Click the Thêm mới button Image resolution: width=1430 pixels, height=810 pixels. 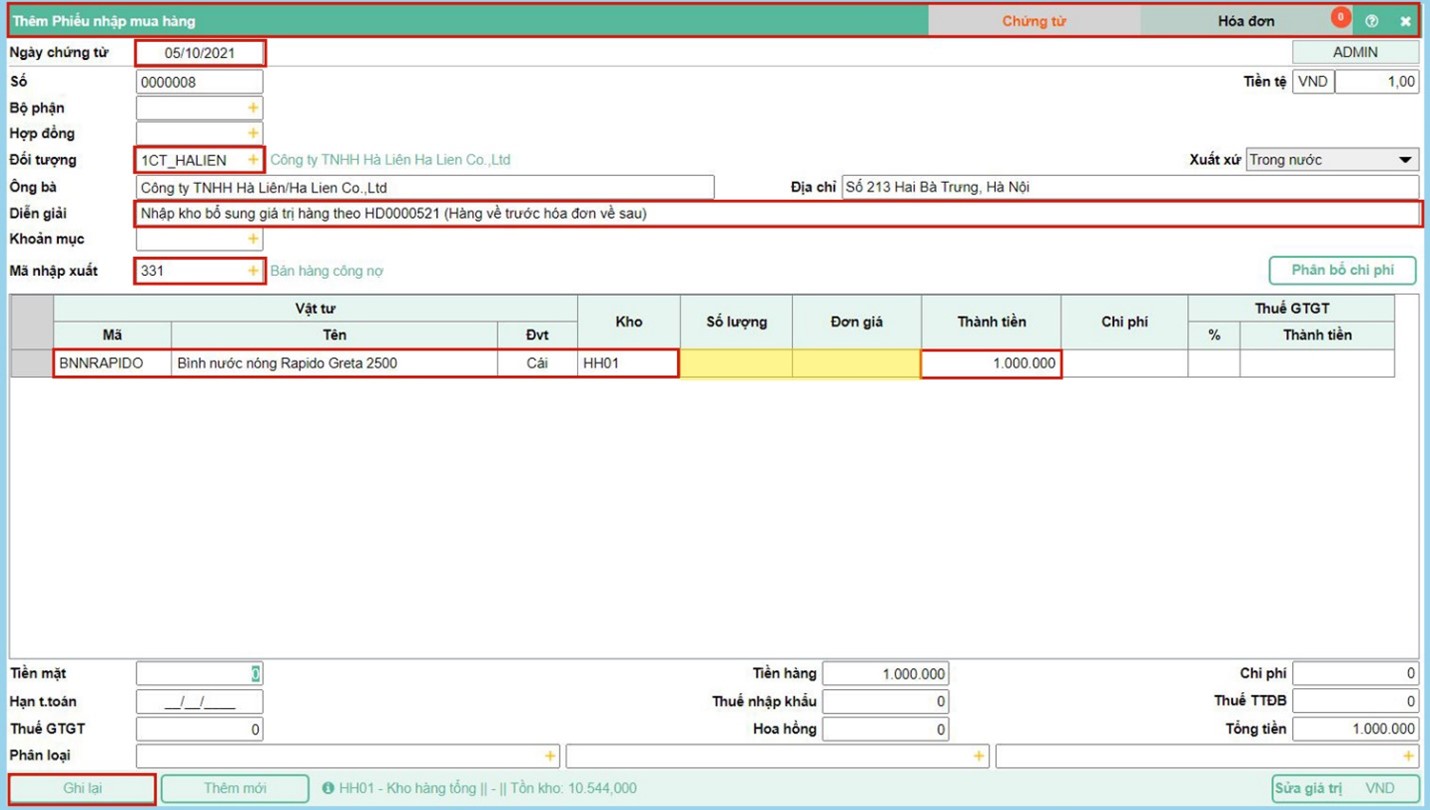[x=235, y=789]
